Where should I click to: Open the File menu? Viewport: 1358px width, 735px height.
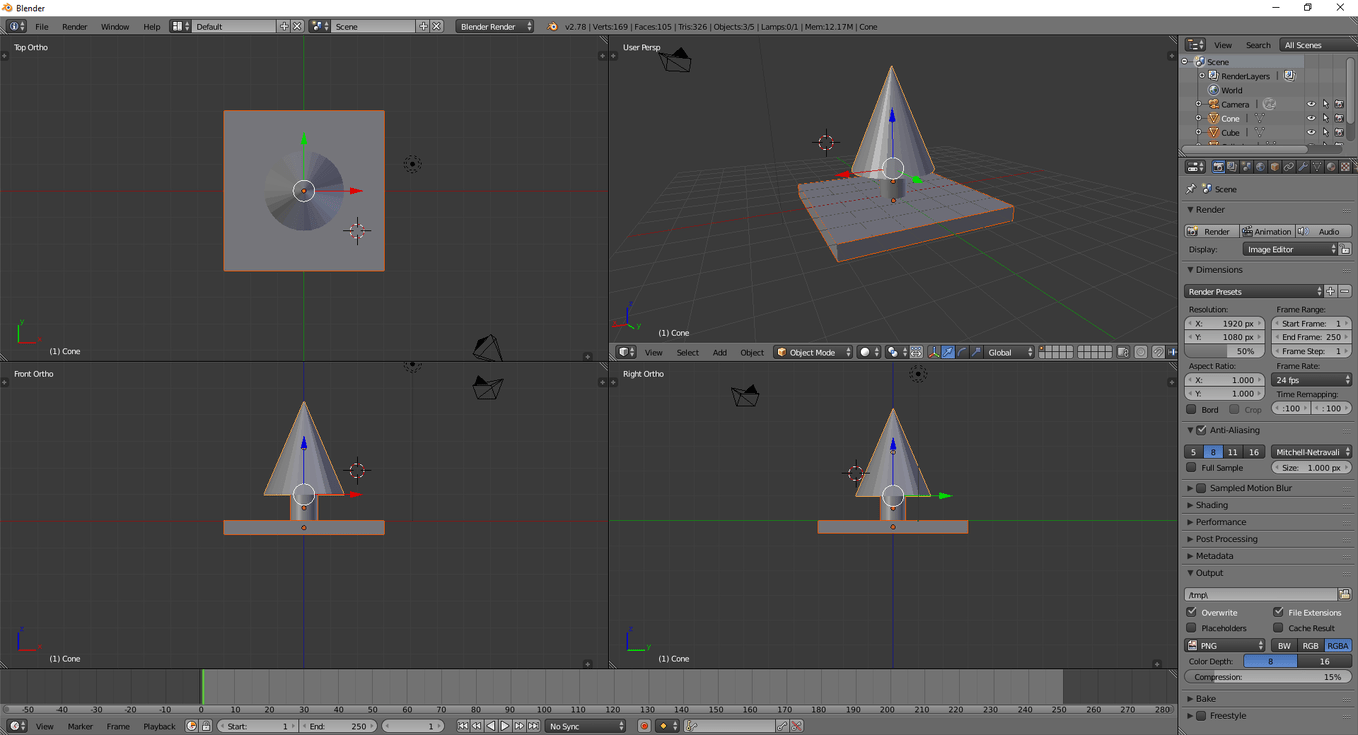41,26
